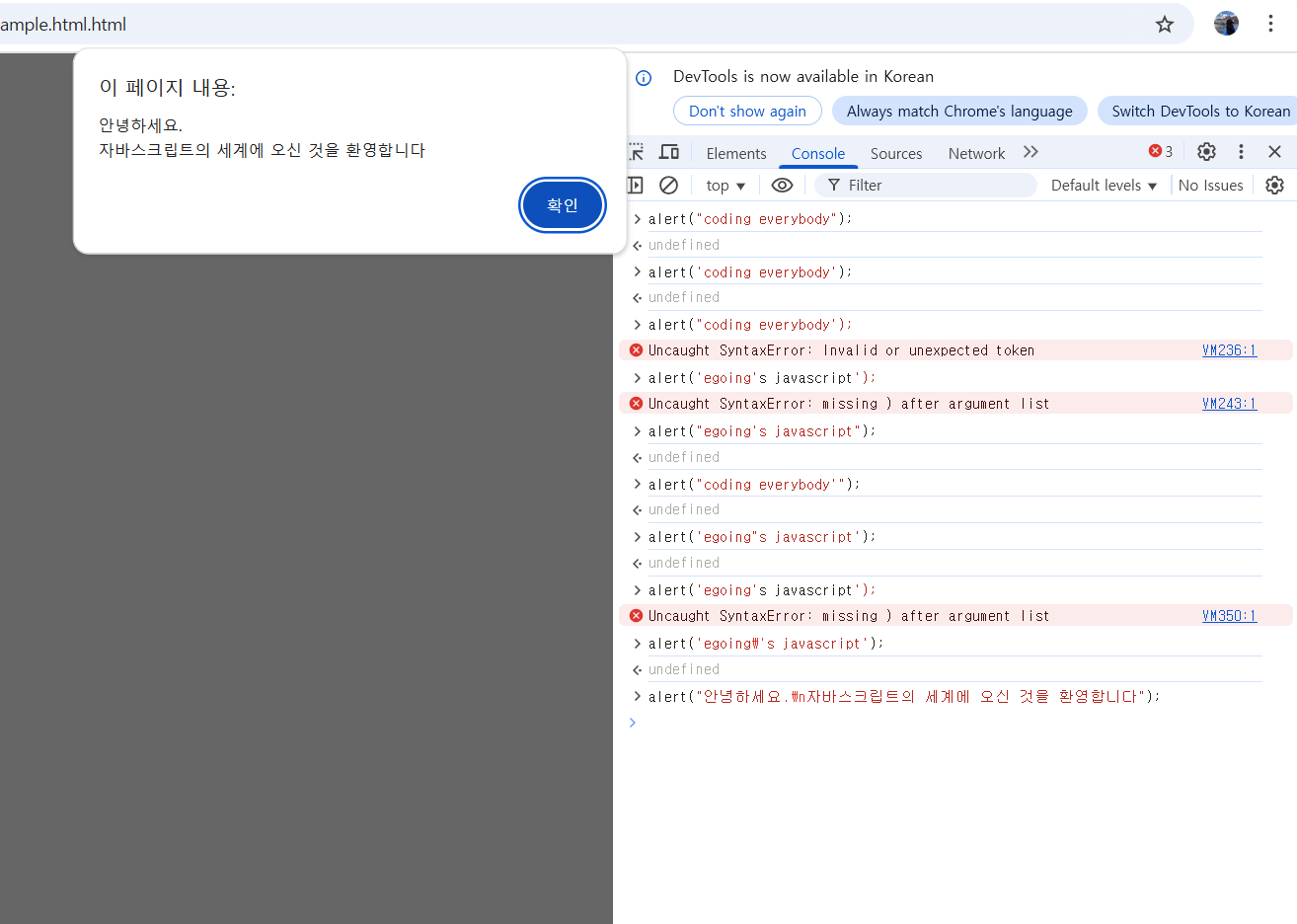Image resolution: width=1297 pixels, height=924 pixels.
Task: Switch to Network tab
Action: tap(976, 154)
